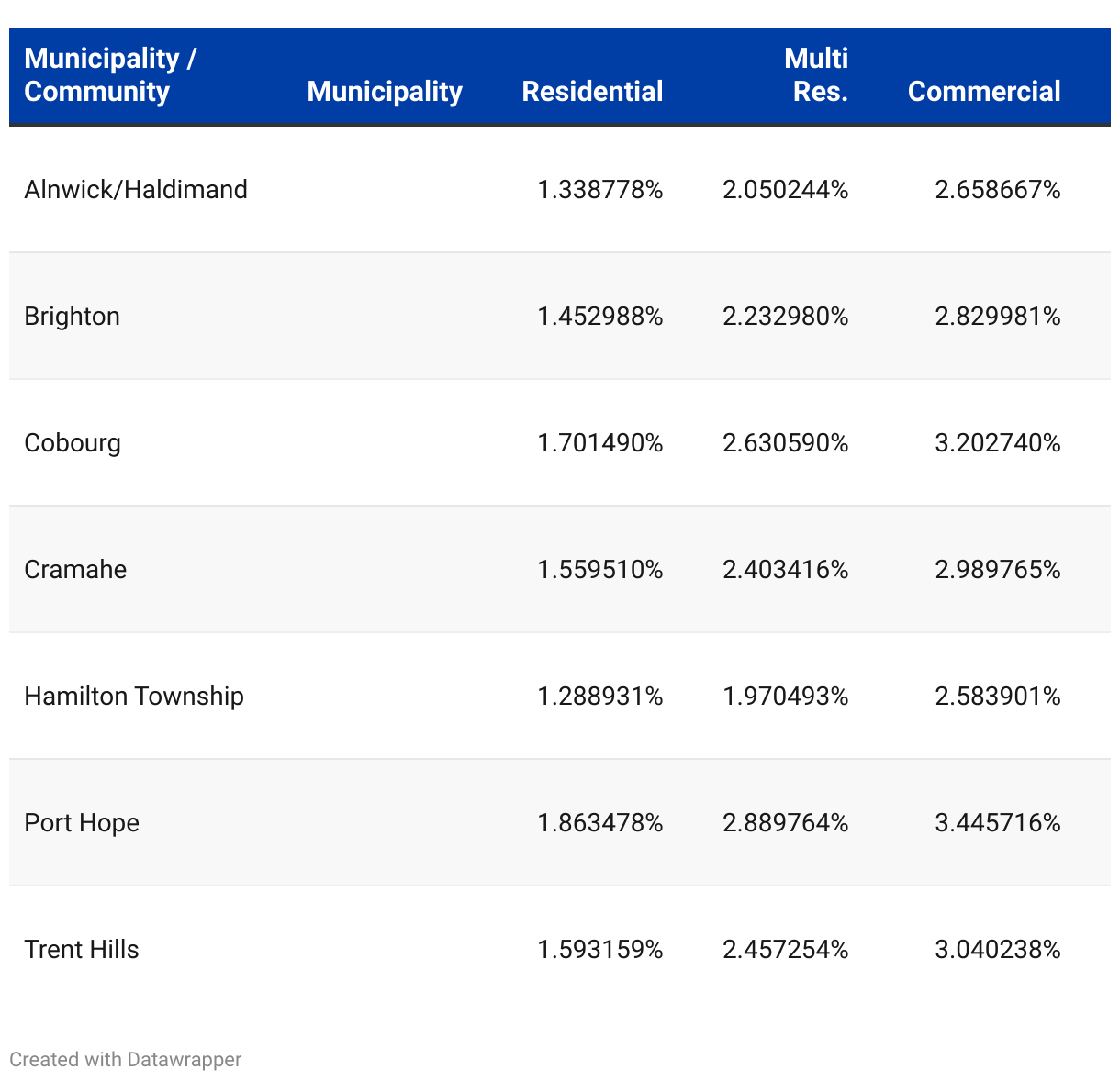This screenshot has height=1081, width=1120.
Task: Click Trent Hills commercial rate 3.040238%
Action: point(998,950)
